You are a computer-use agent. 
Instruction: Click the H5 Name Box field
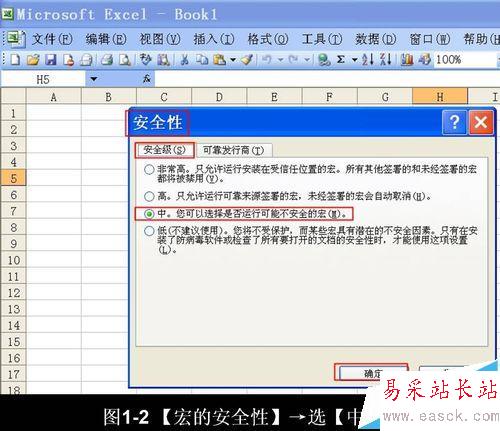tap(43, 79)
